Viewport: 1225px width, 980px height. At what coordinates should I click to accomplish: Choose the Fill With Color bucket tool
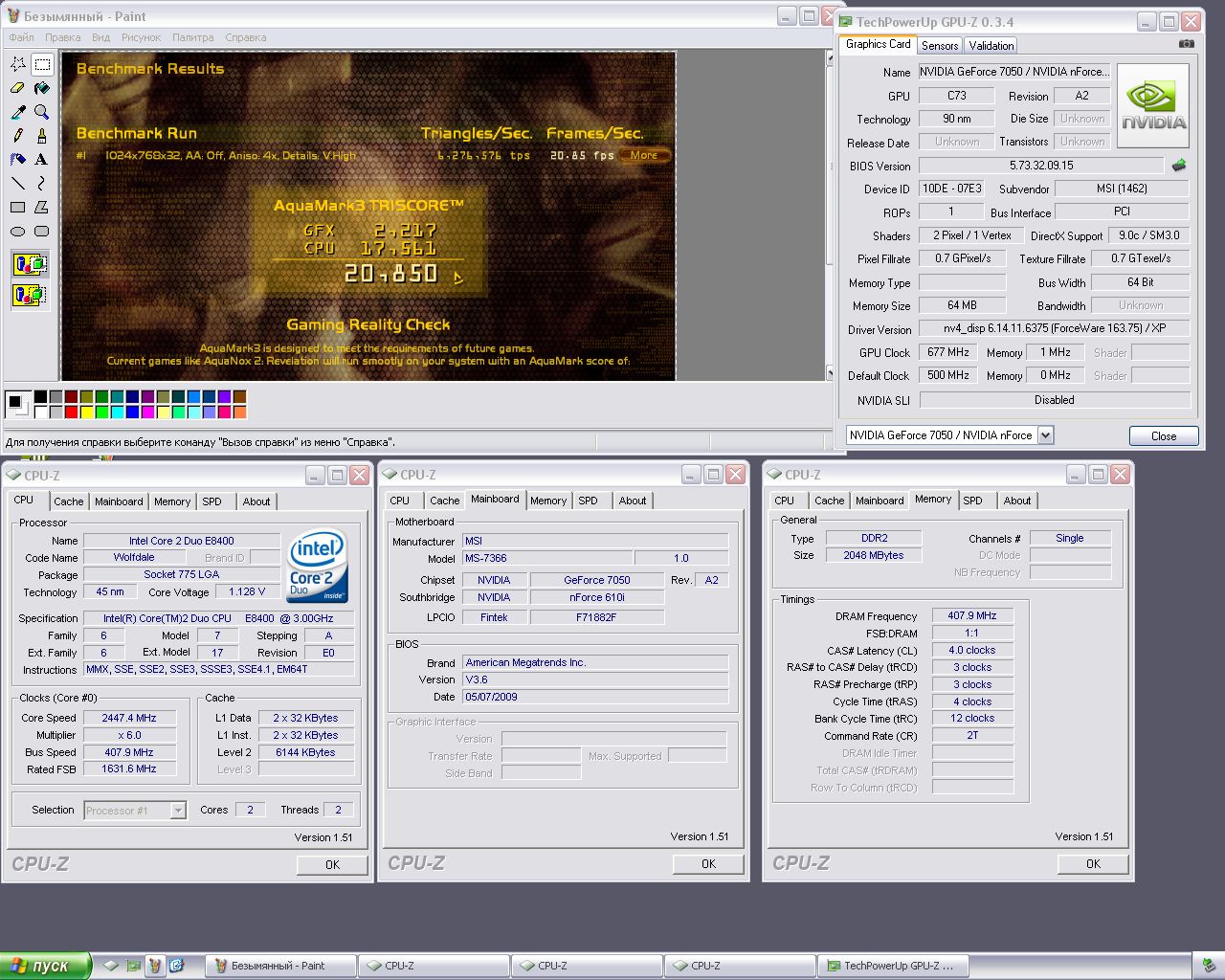point(42,88)
